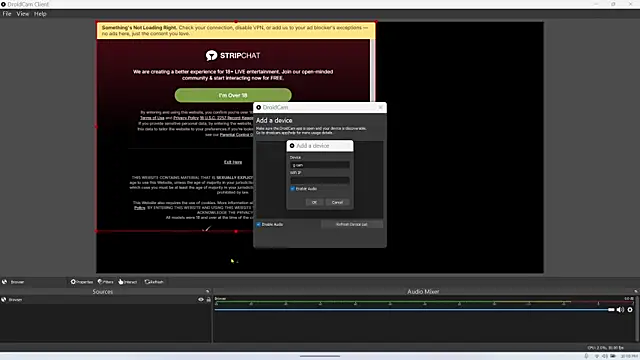The image size is (640, 360).
Task: Click the Sources panel header
Action: coord(102,291)
